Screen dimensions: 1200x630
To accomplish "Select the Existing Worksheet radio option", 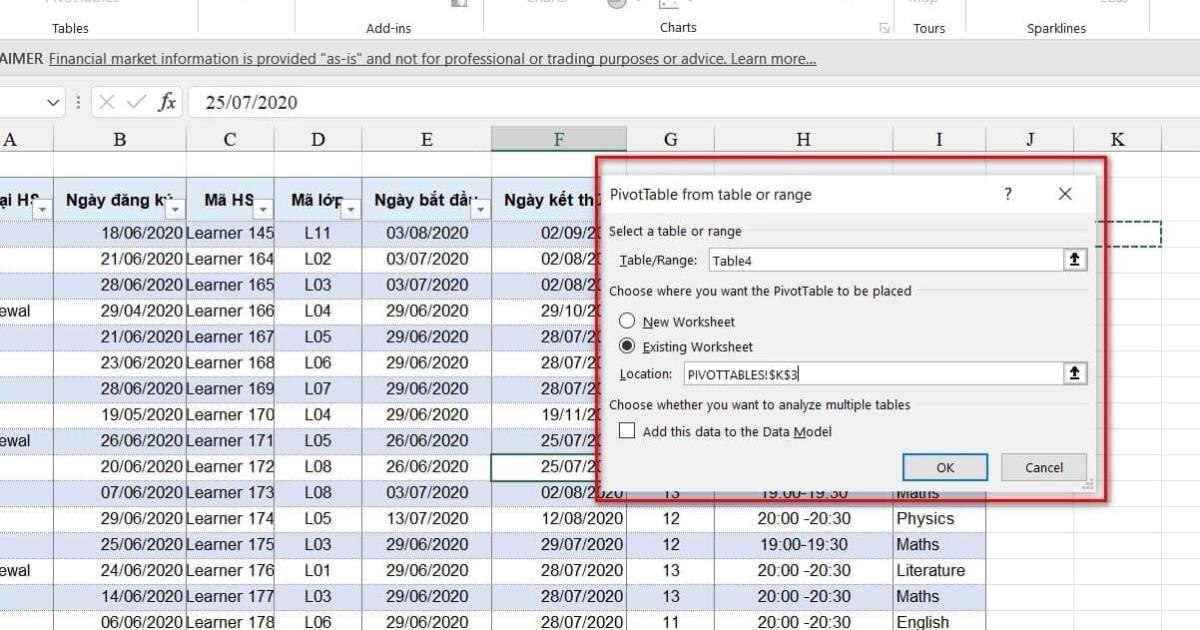I will click(x=627, y=346).
